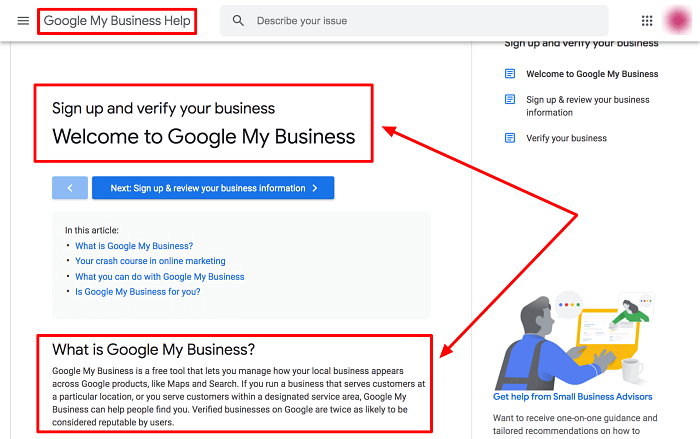Go to previous article with back arrow button
Screen dimensions: 700x439
coord(70,188)
